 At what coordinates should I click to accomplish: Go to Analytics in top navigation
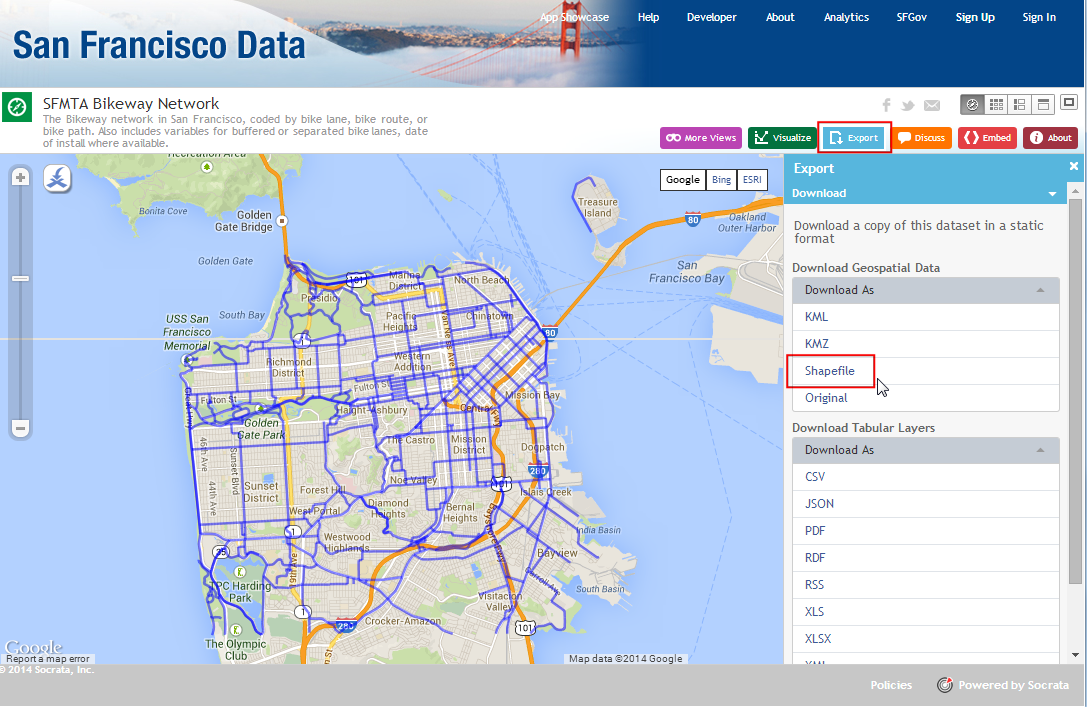846,17
